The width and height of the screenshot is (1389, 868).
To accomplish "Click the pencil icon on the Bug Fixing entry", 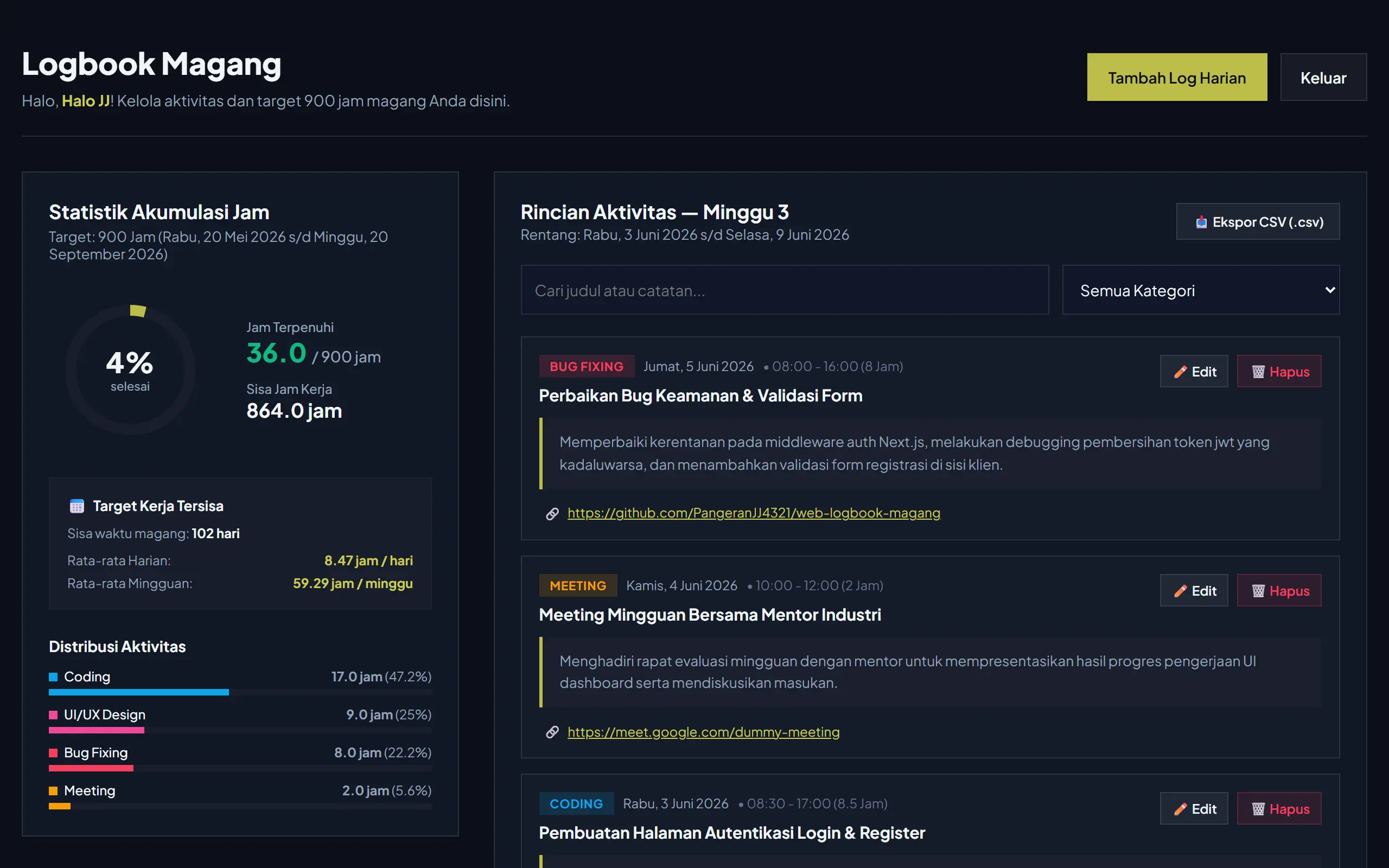I will pos(1180,372).
